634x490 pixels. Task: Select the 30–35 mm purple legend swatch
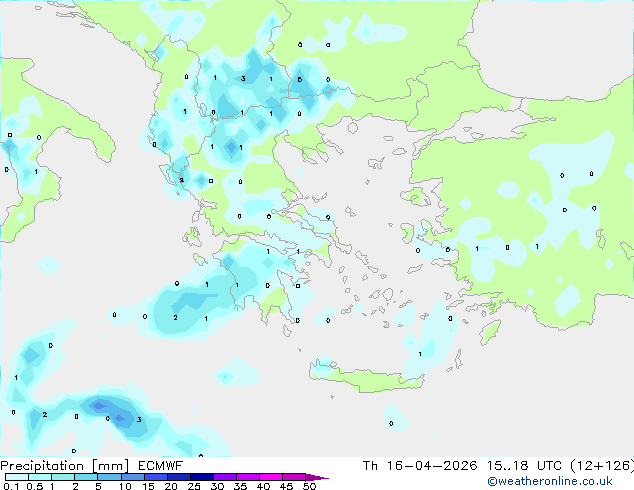pos(224,477)
